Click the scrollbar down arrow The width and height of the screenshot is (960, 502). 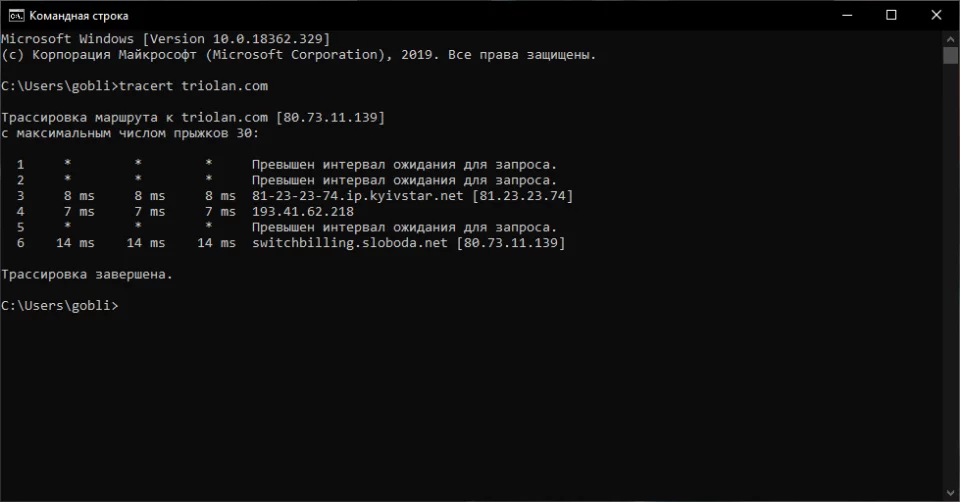(951, 492)
